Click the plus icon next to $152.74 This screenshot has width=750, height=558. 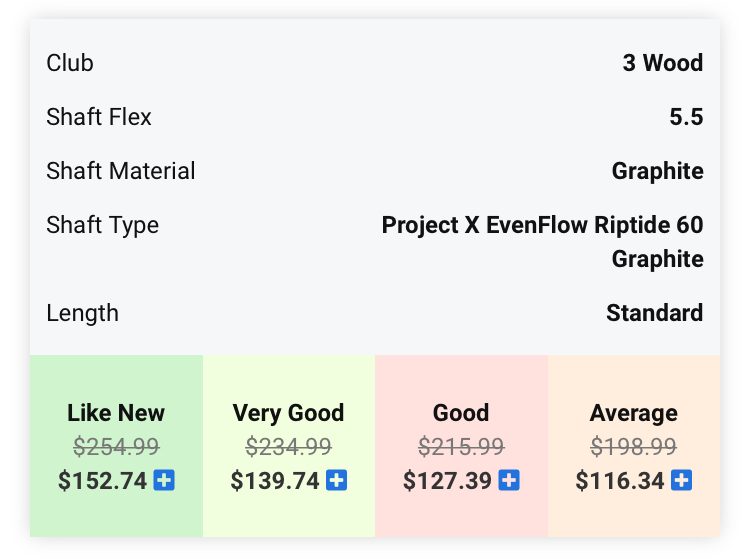tap(165, 481)
